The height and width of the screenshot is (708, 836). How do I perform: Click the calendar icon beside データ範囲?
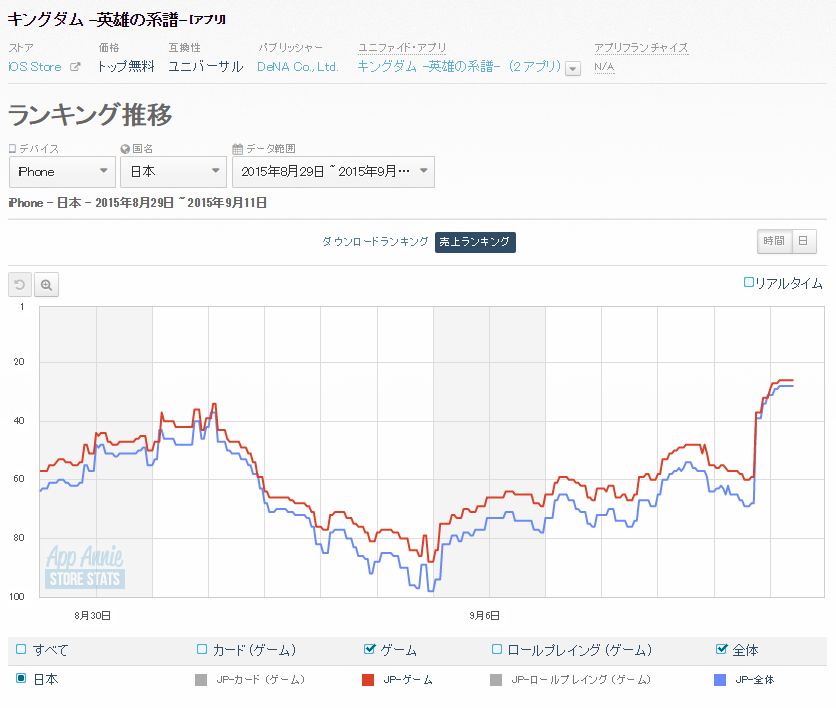click(238, 149)
